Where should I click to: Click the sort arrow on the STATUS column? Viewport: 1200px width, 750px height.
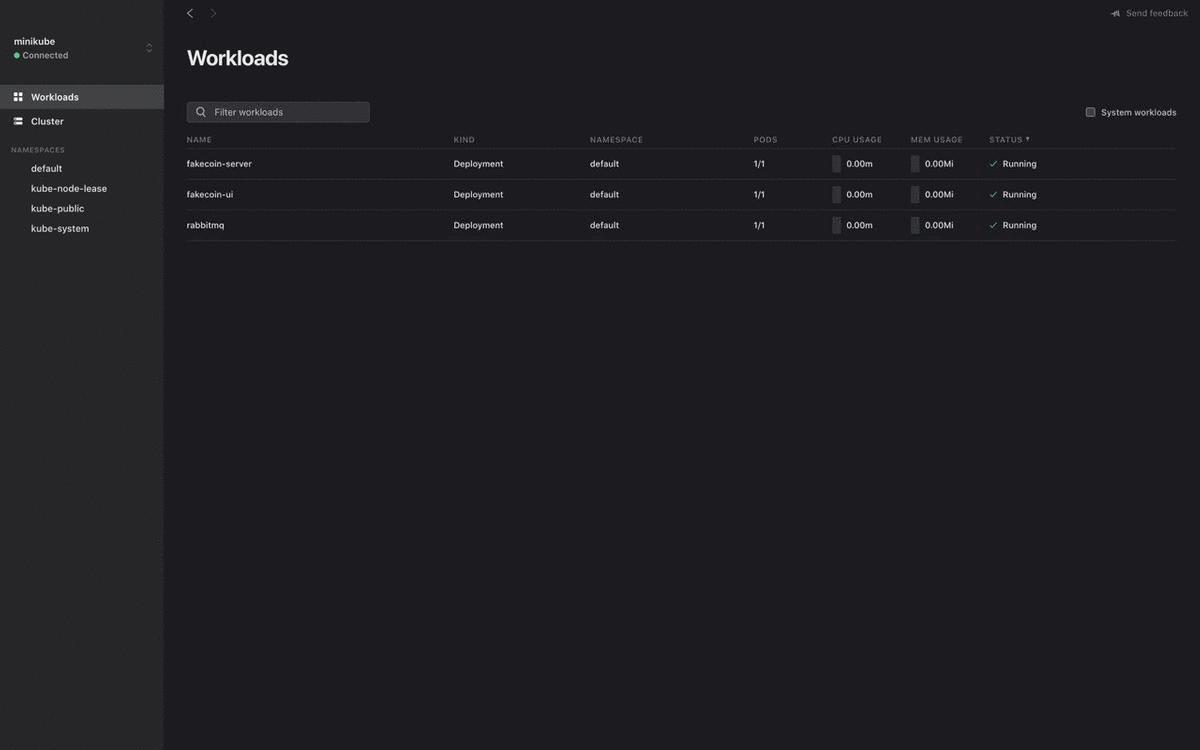(1027, 139)
